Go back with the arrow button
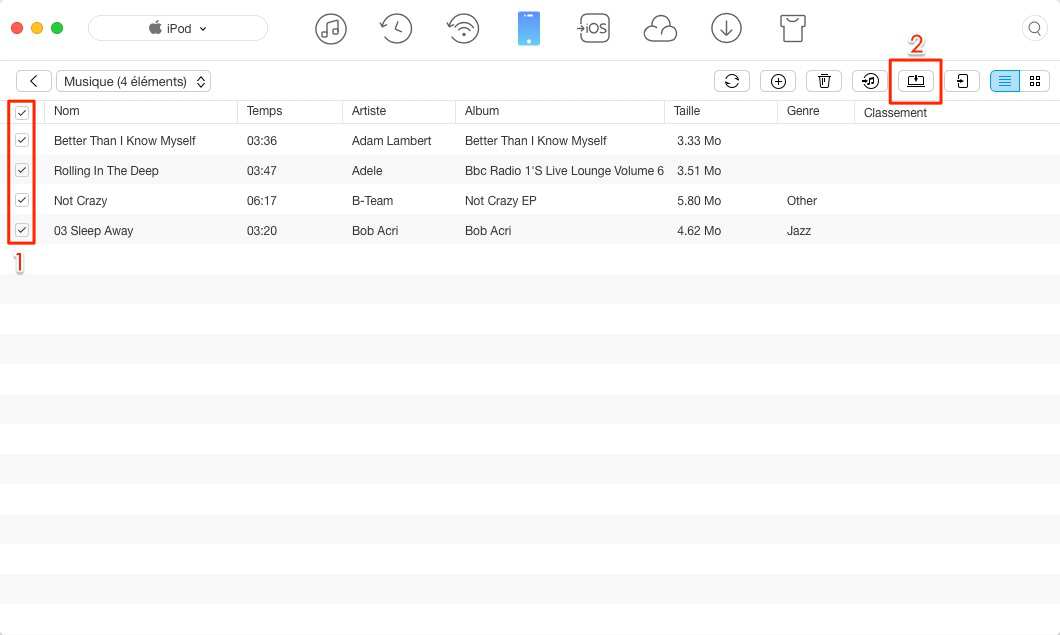The image size is (1060, 635). point(34,81)
